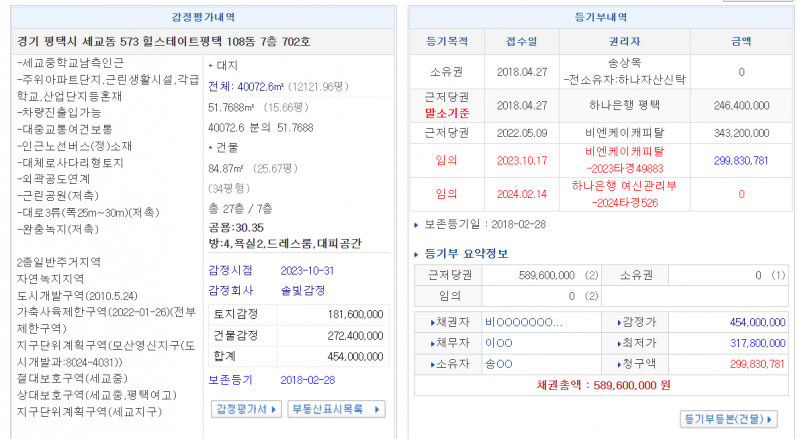This screenshot has height=439, width=800.
Task: Click the 등기부등본(건물) registry copy button
Action: point(728,419)
